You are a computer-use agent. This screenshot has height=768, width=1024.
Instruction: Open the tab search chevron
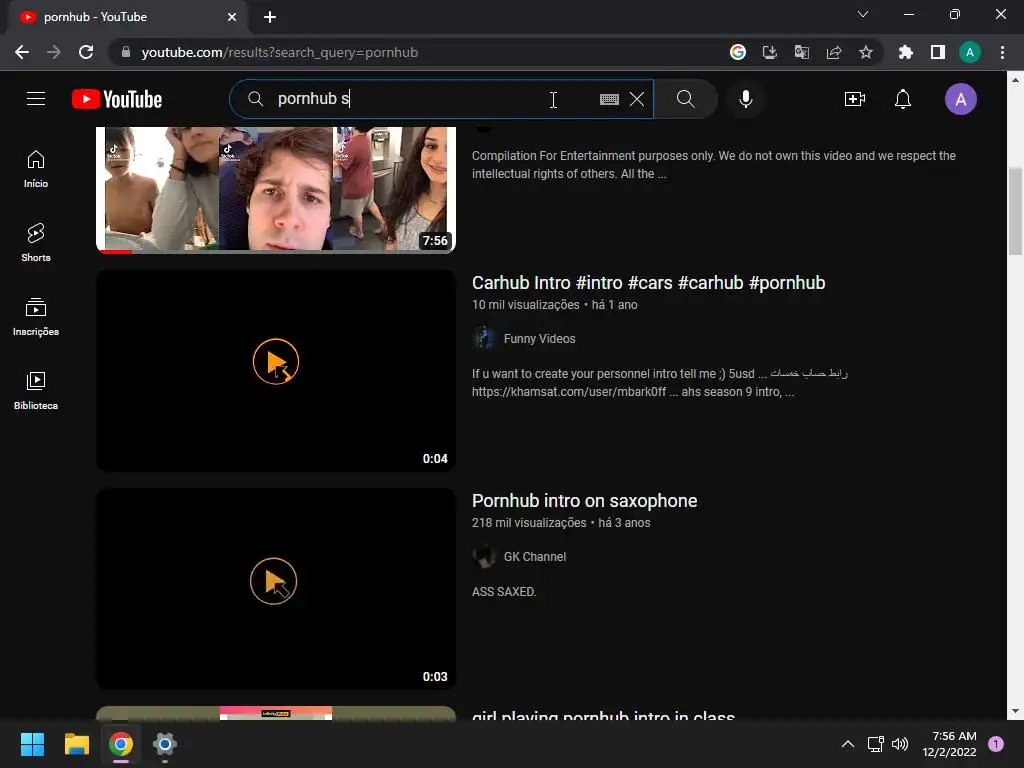click(x=863, y=14)
